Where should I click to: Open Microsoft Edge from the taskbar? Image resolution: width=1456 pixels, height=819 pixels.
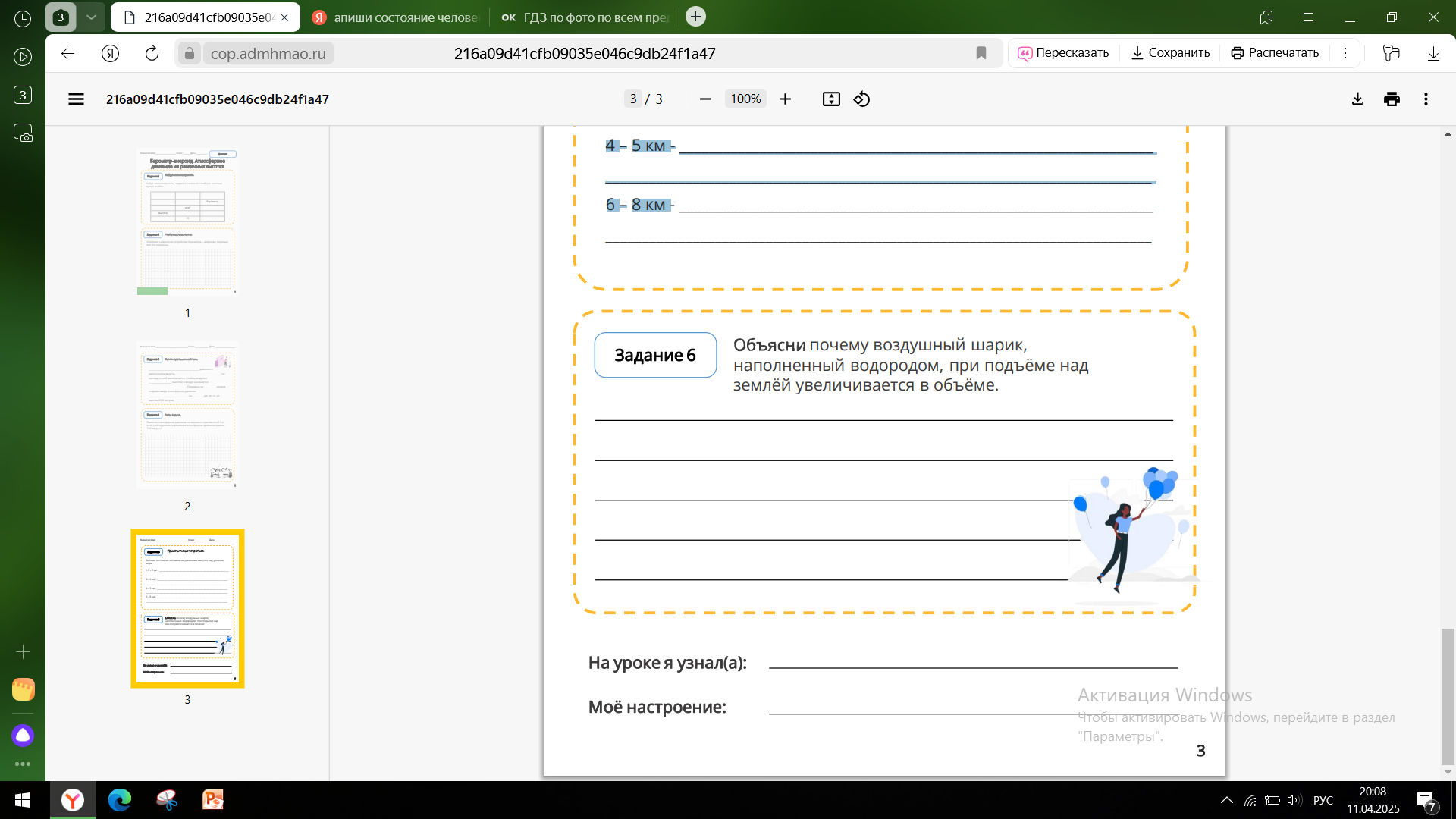[x=120, y=800]
